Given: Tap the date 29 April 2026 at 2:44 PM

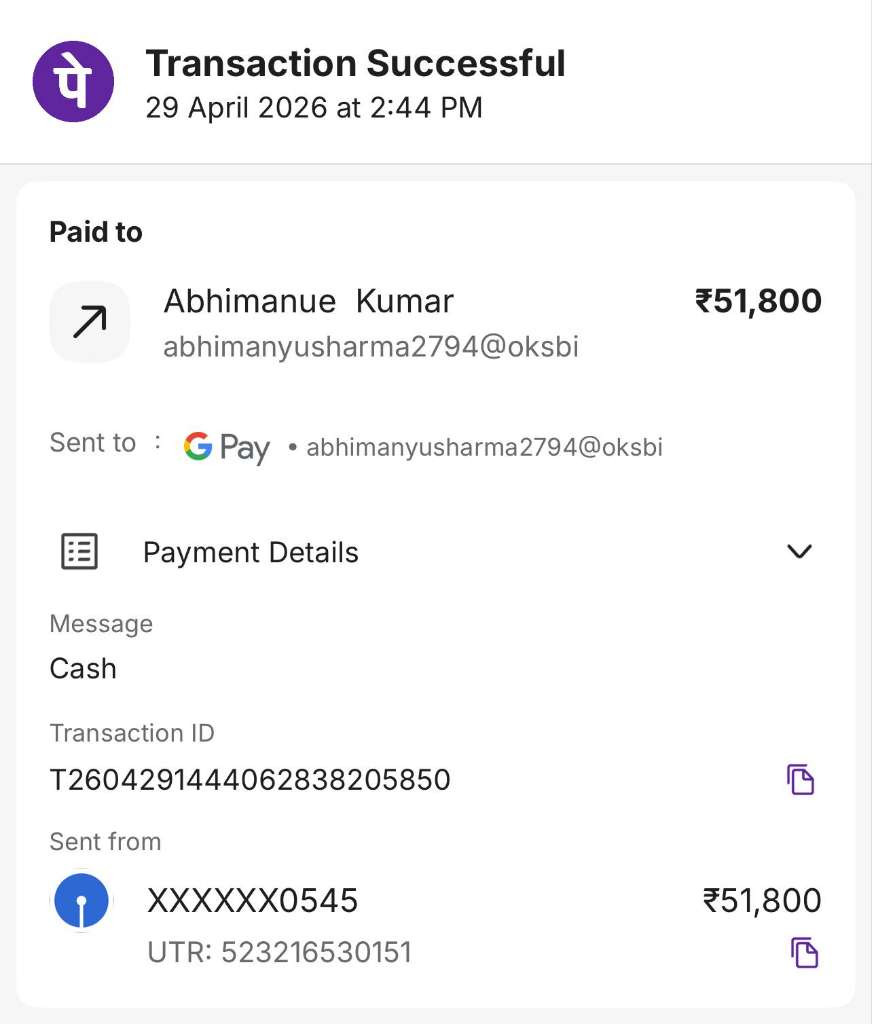Looking at the screenshot, I should [314, 108].
